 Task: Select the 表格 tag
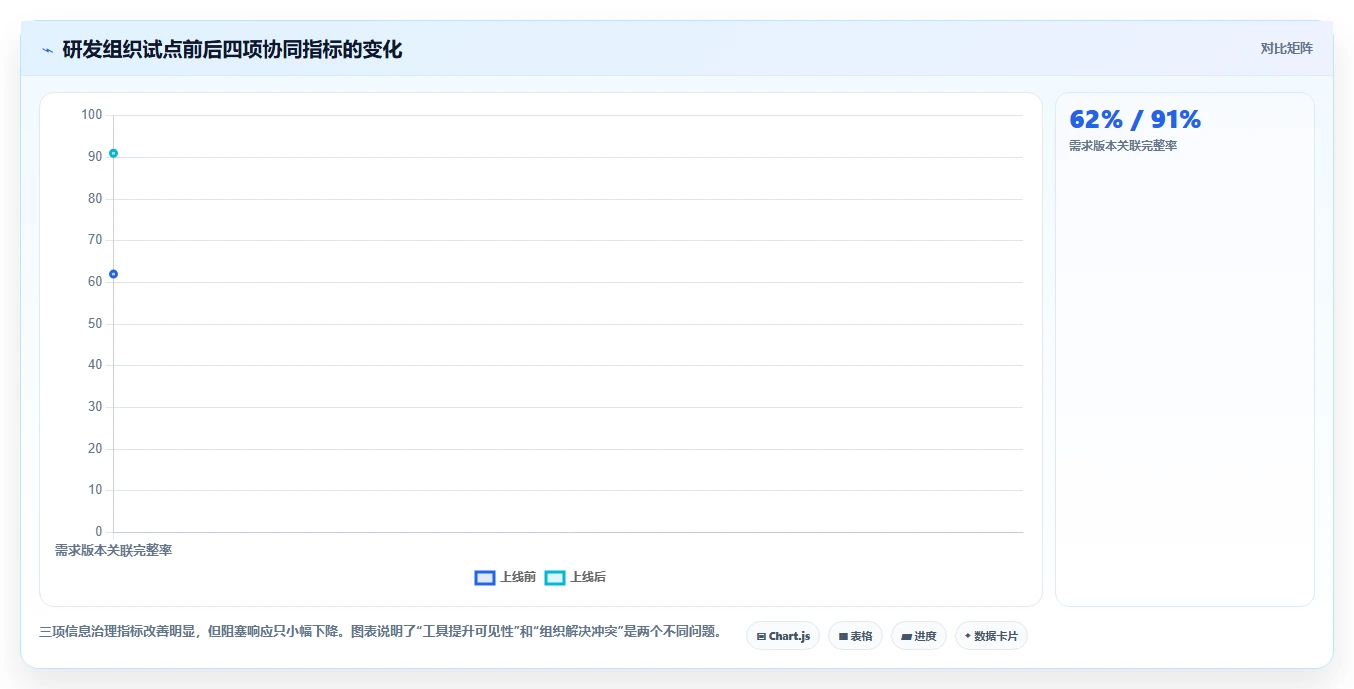point(855,636)
